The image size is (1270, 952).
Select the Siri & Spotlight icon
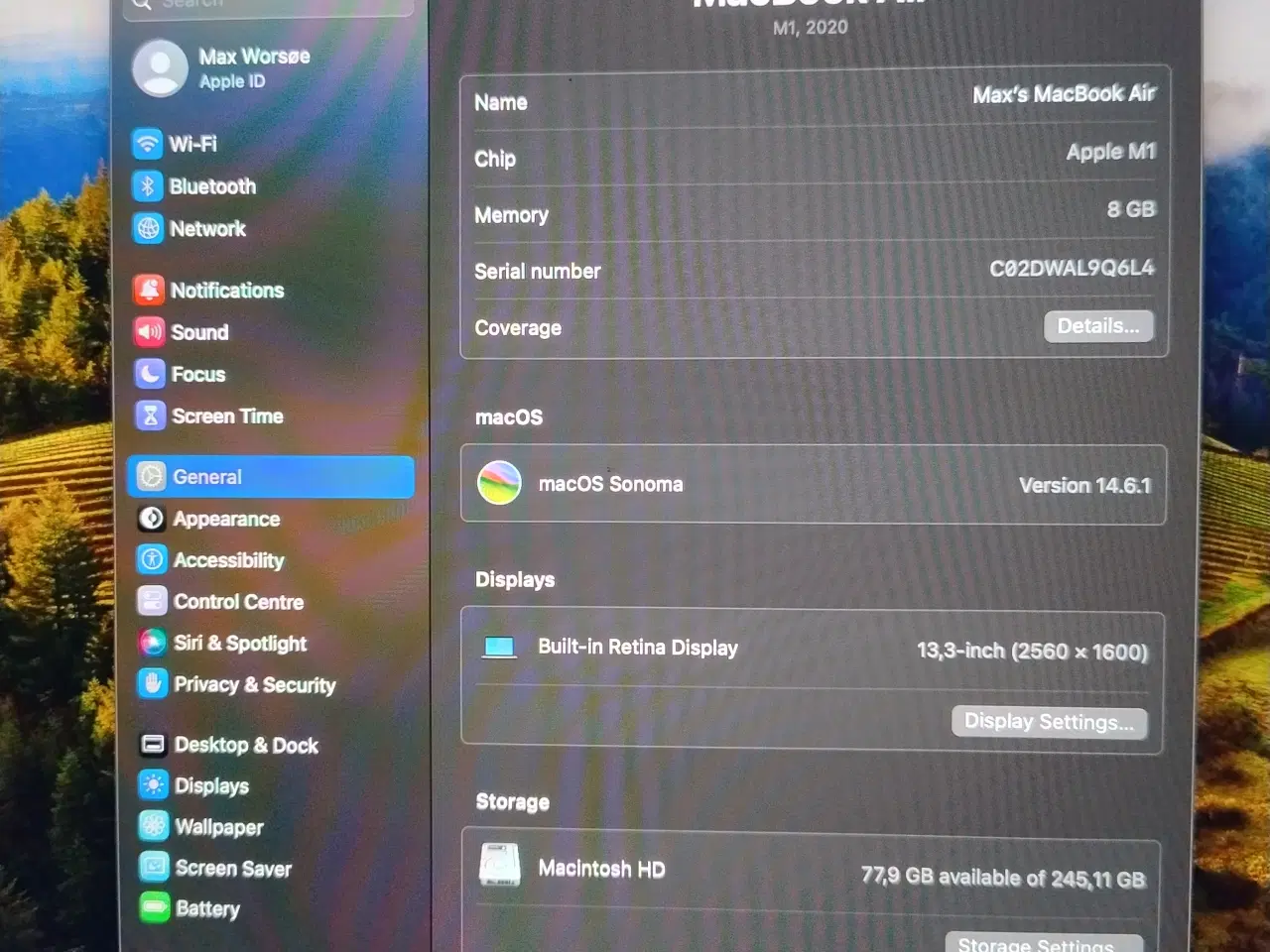tap(152, 643)
